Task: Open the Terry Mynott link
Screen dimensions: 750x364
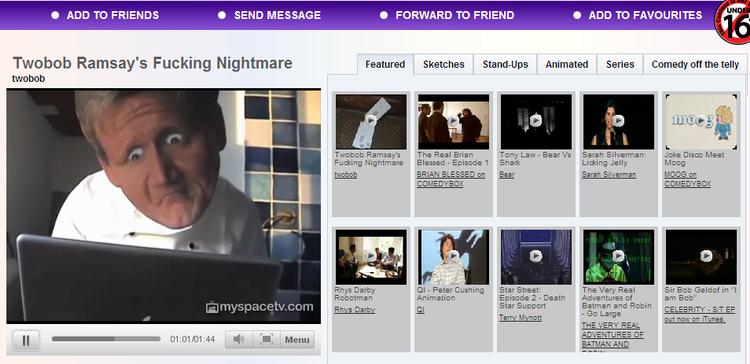Action: click(x=520, y=318)
